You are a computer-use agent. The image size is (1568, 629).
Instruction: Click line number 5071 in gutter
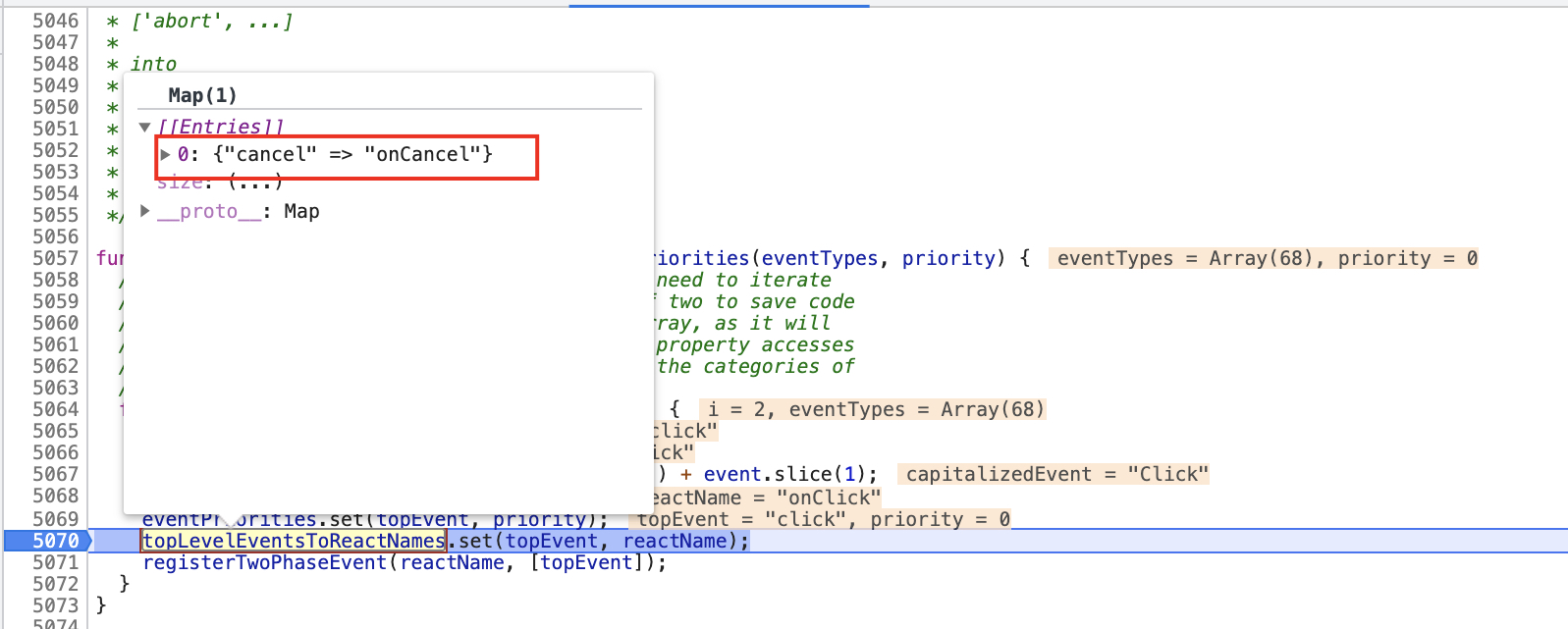pyautogui.click(x=56, y=562)
